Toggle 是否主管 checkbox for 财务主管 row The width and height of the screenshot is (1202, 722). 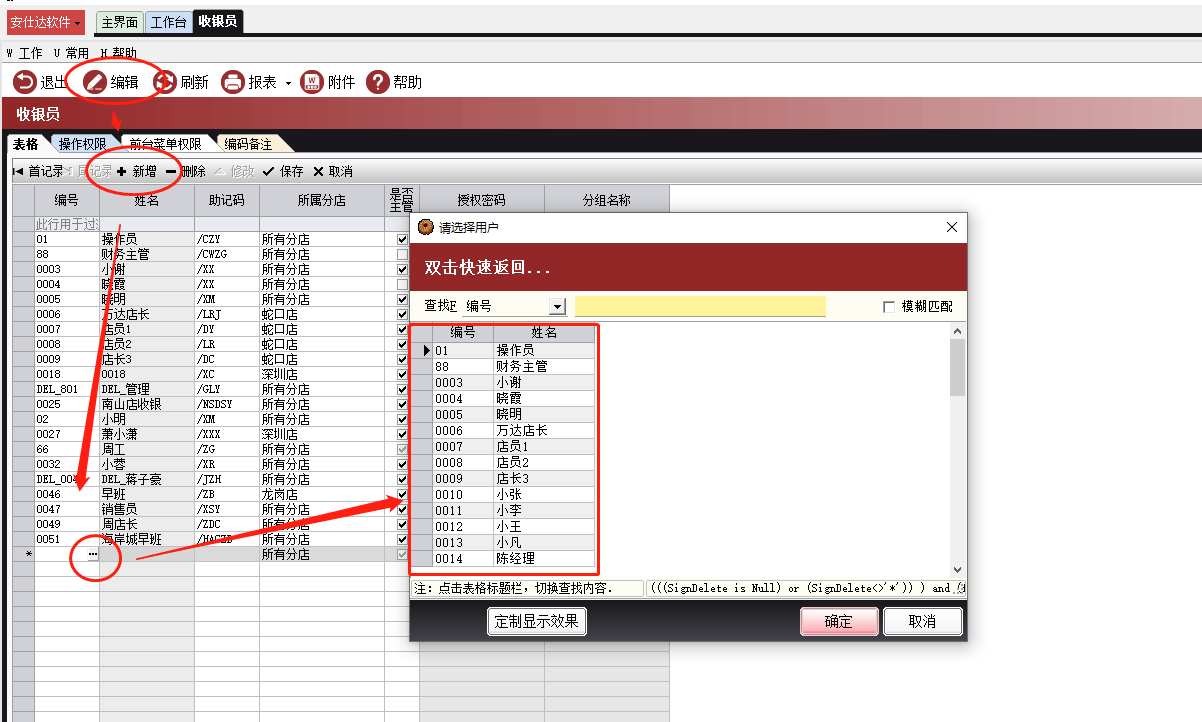(402, 255)
